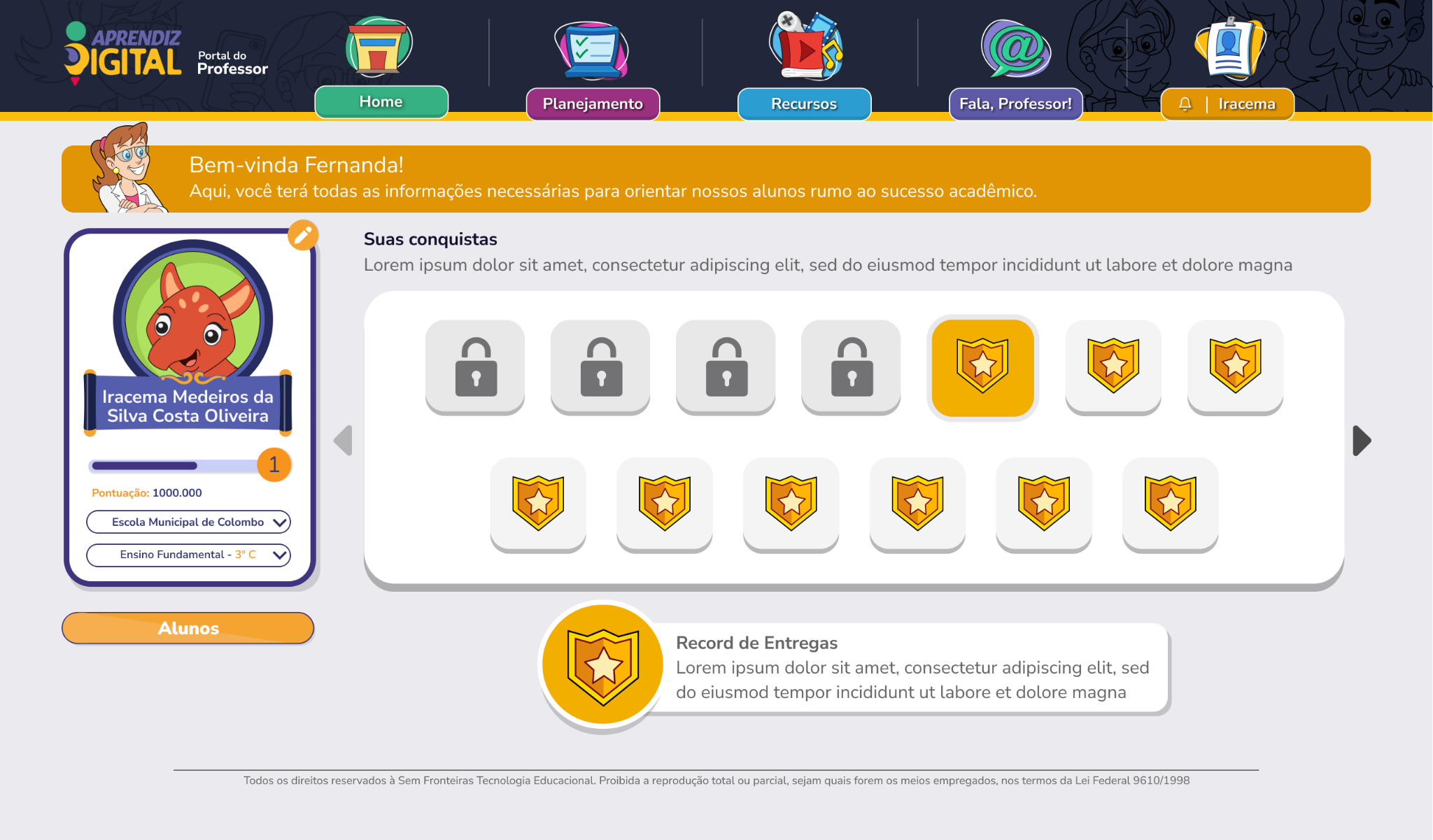Show previous achievements with left arrow
The width and height of the screenshot is (1433, 840).
[x=343, y=441]
